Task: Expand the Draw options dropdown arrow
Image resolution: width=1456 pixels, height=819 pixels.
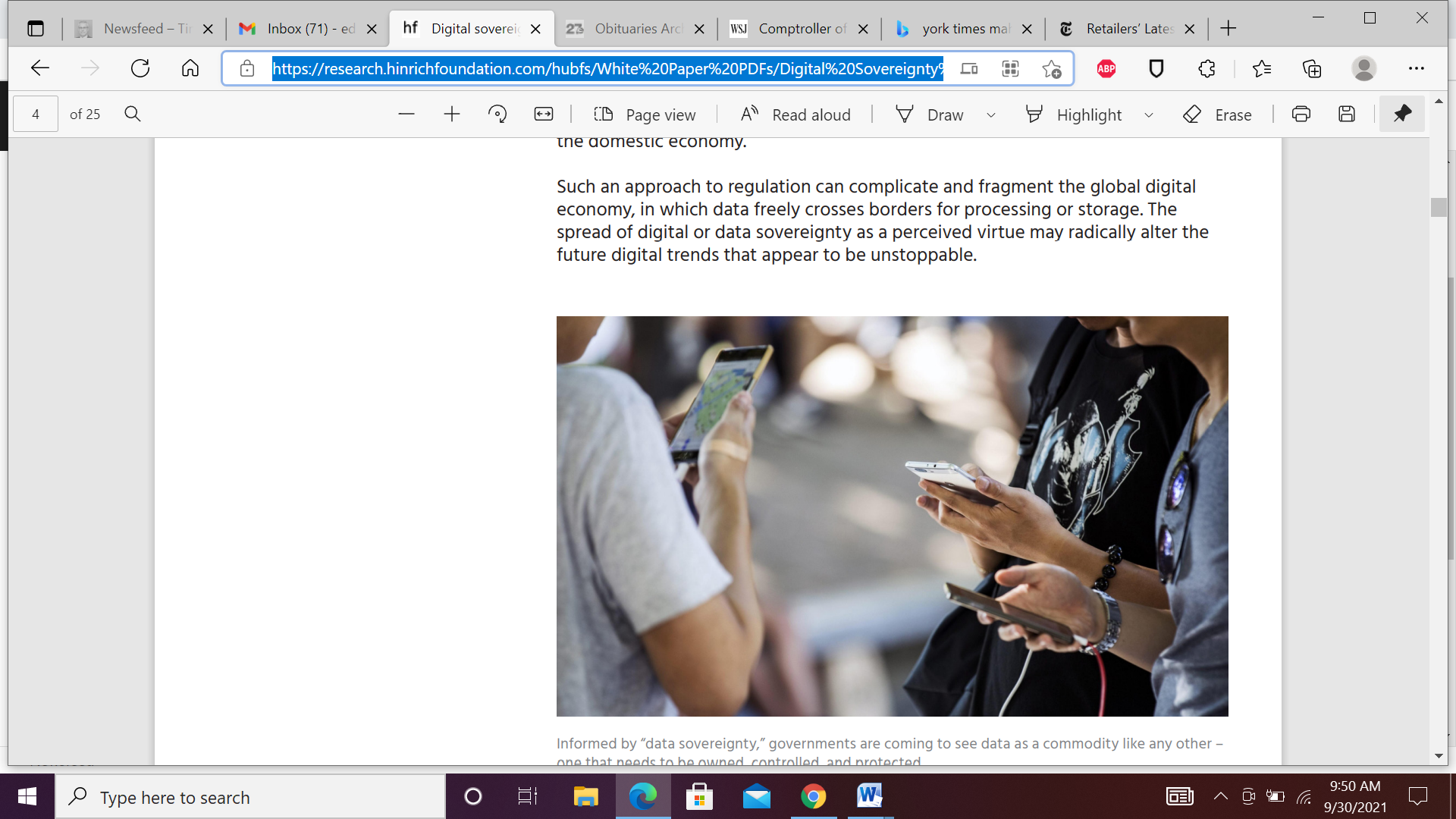Action: point(990,115)
